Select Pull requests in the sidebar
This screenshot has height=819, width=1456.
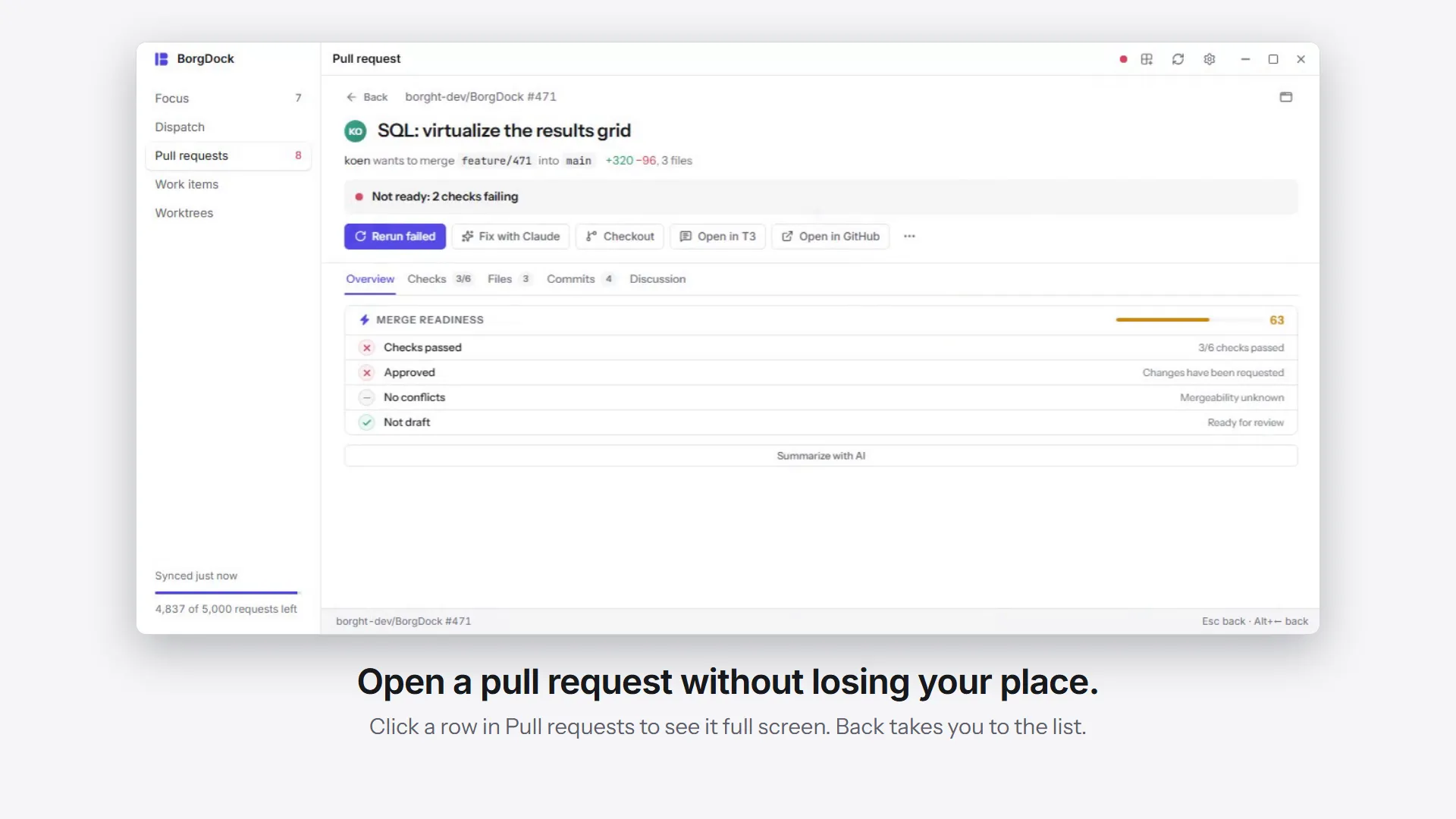click(x=228, y=156)
